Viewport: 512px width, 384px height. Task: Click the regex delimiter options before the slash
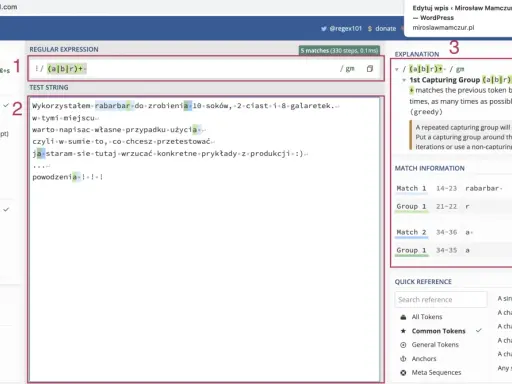point(36,69)
